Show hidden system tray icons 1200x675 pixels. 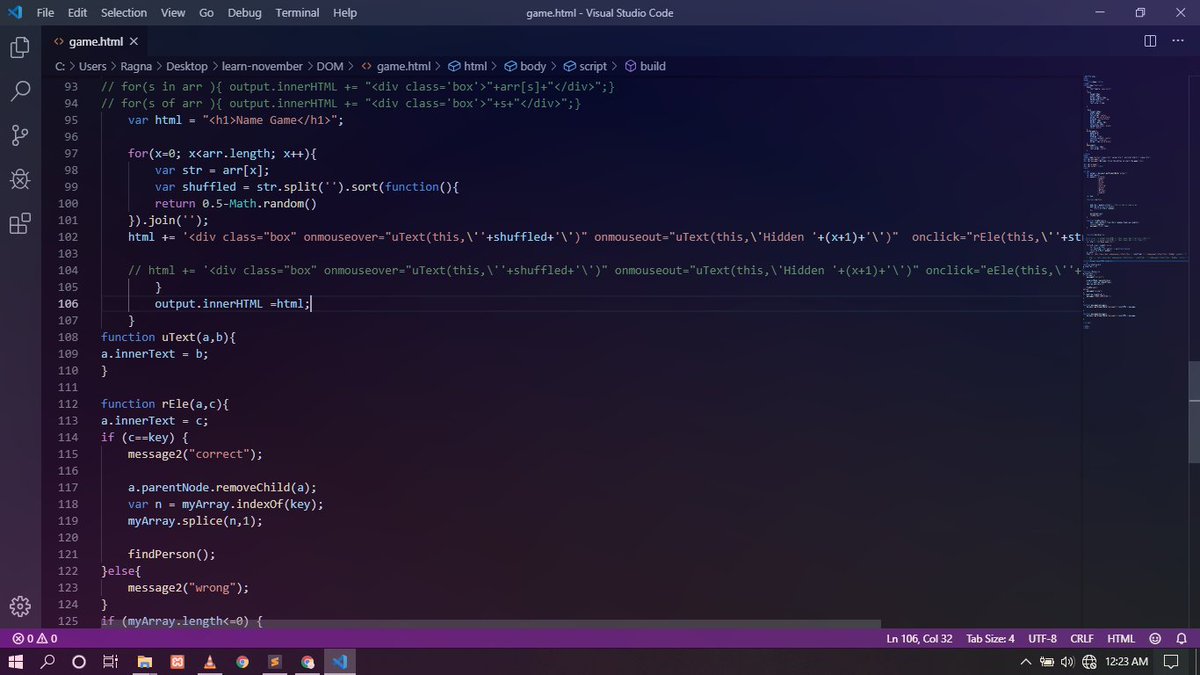coord(1026,662)
